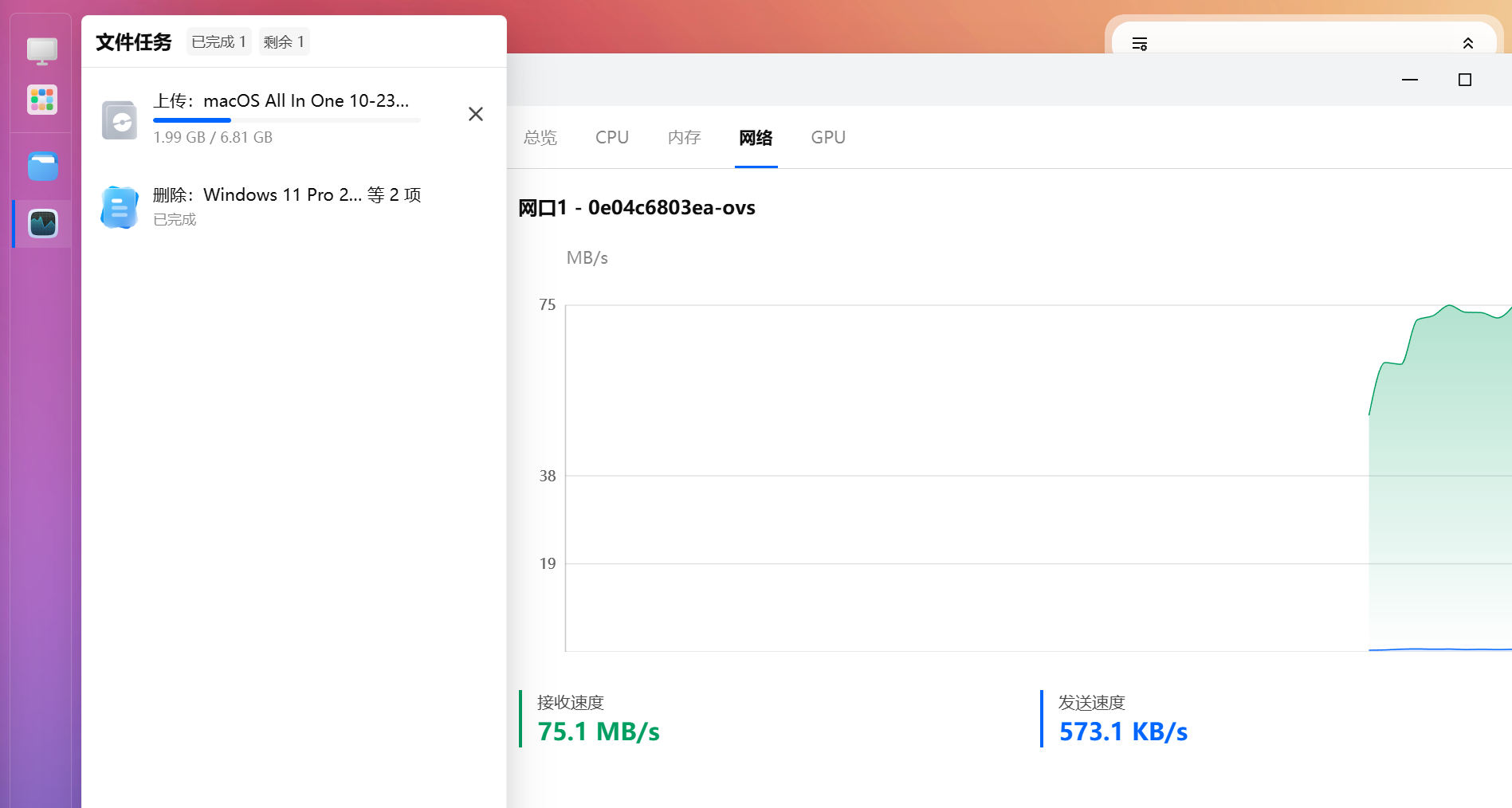Click the 剩余 1 filter badge
This screenshot has width=1512, height=808.
284,41
